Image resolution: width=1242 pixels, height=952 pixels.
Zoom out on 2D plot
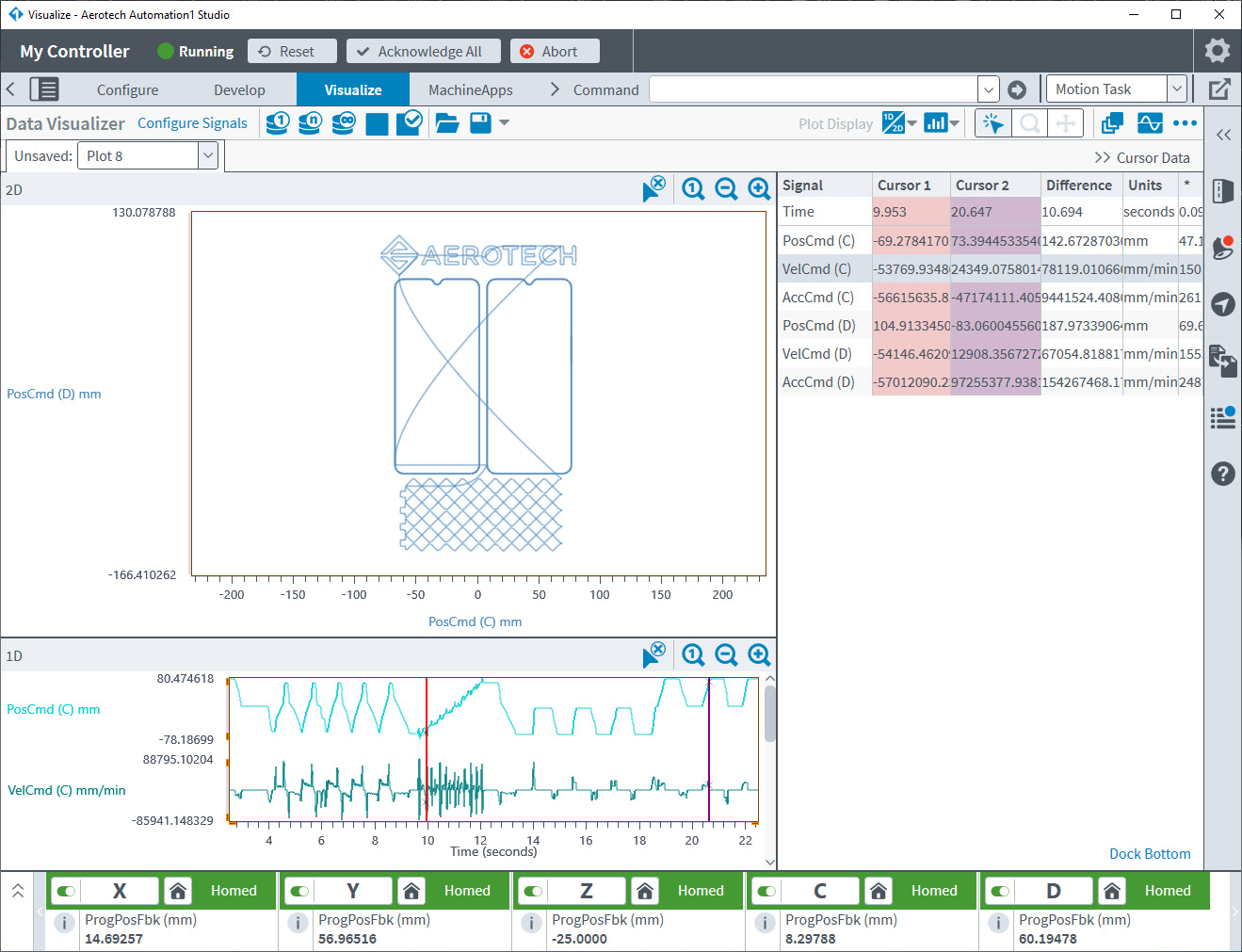726,188
